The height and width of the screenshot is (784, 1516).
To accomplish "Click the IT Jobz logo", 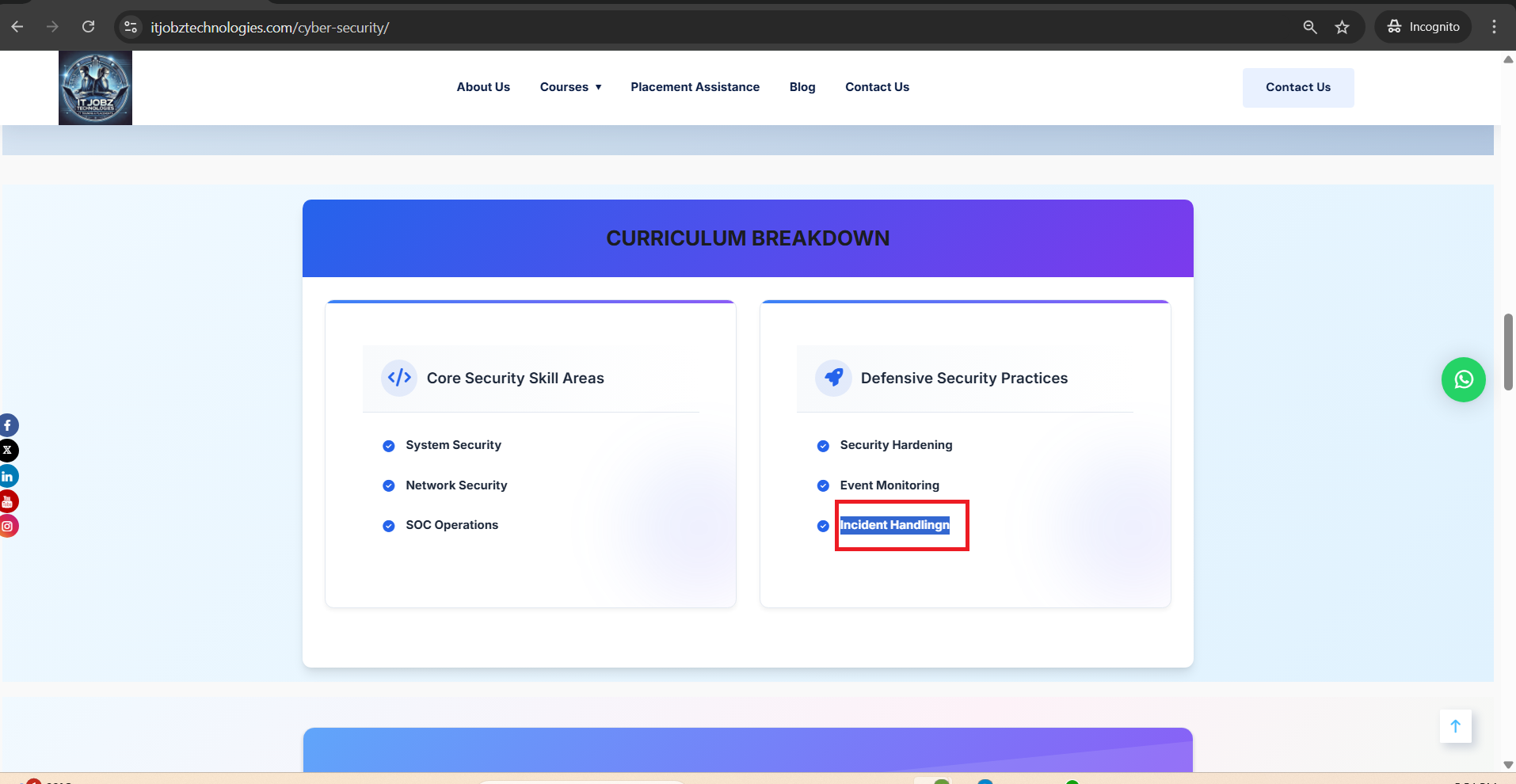I will (95, 88).
